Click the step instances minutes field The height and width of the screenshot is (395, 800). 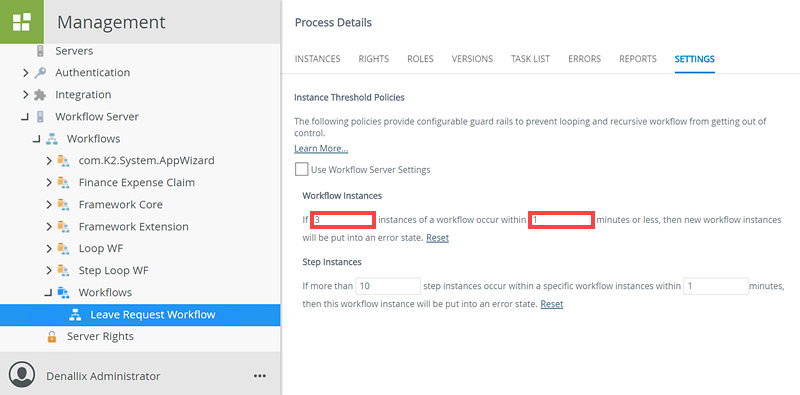tap(716, 286)
